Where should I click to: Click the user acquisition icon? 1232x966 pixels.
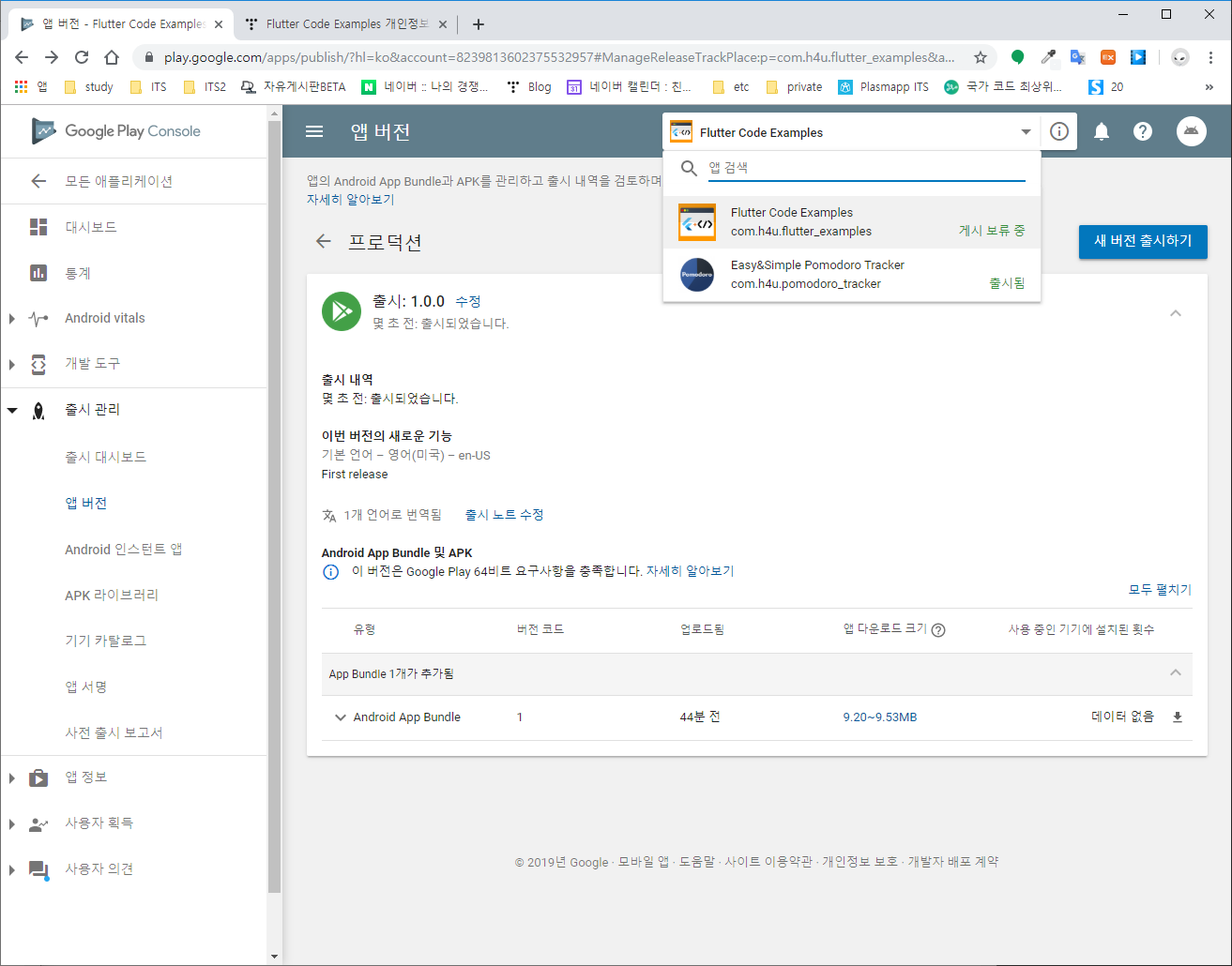pos(38,823)
